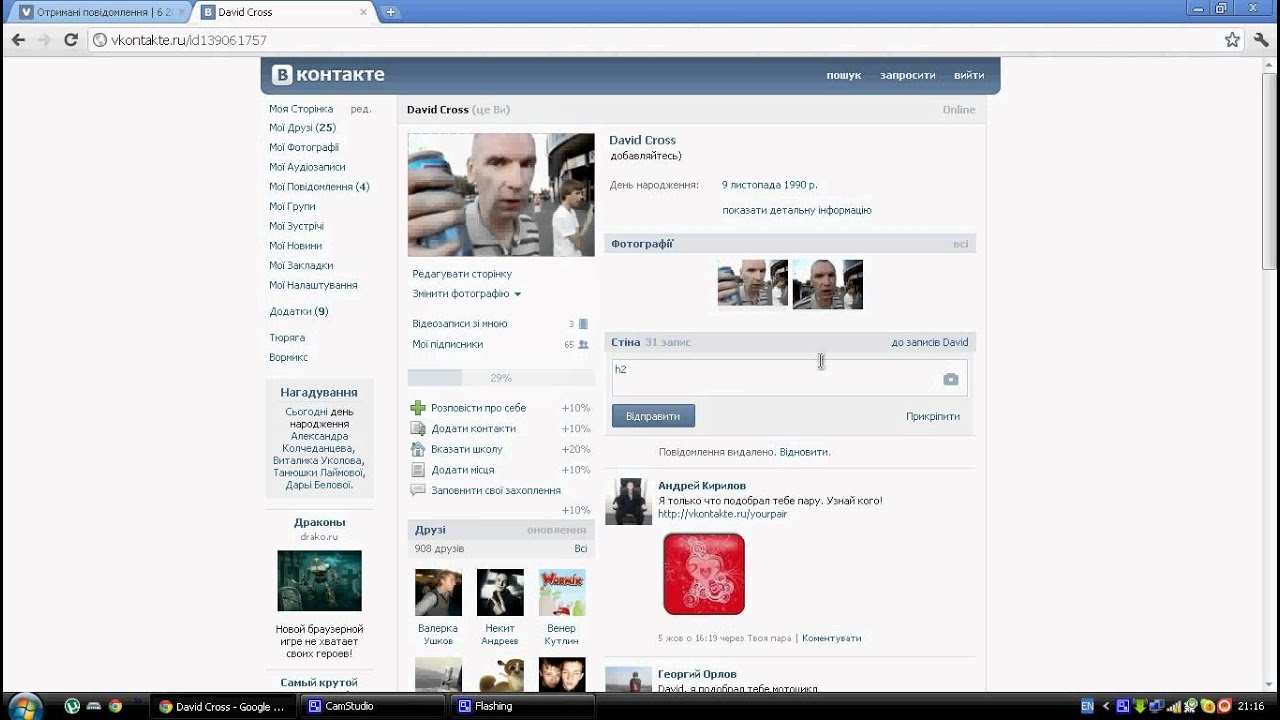Click Редагувати сторінку link

[462, 274]
